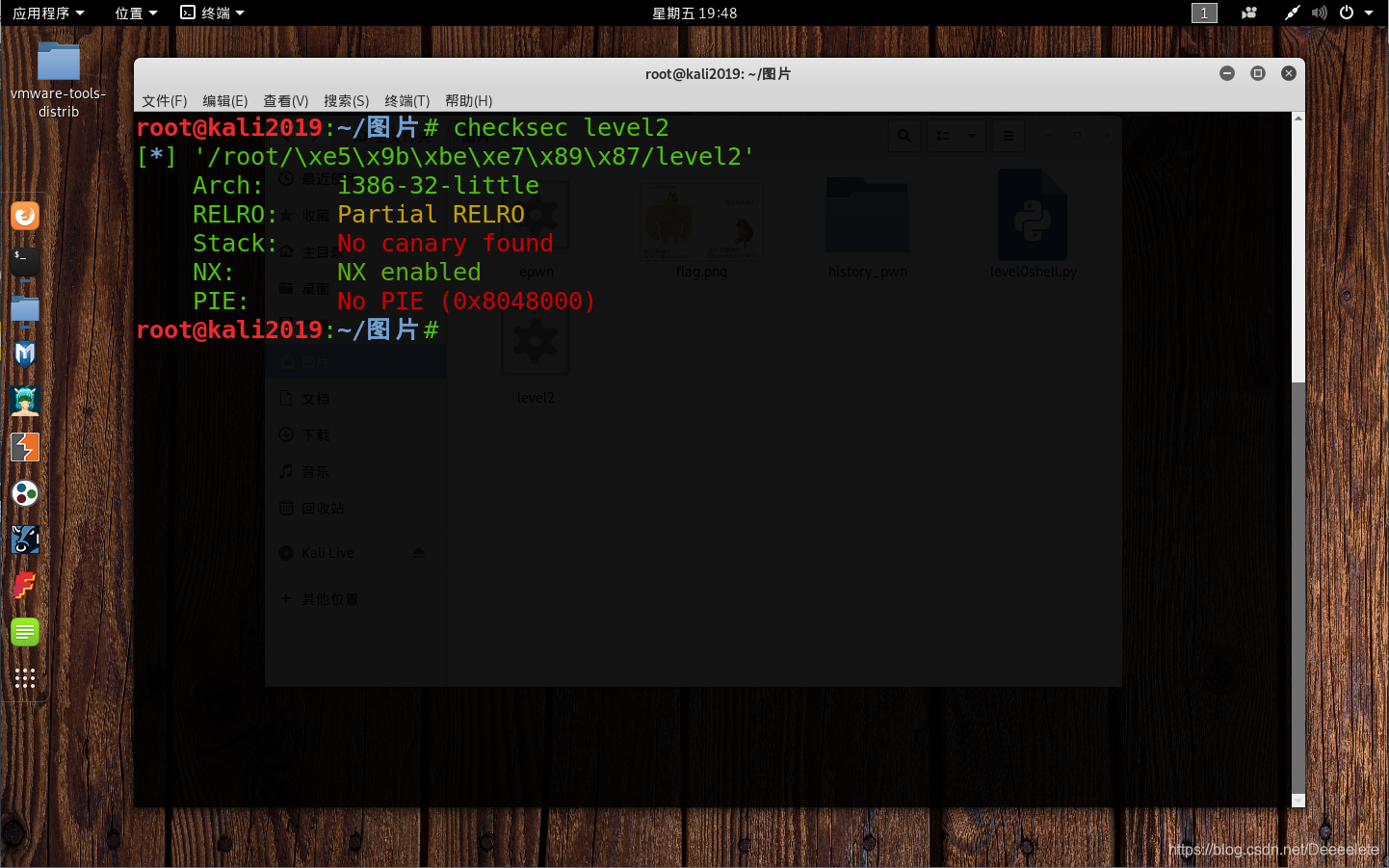Launch Firefox from the dock
Image resolution: width=1389 pixels, height=868 pixels.
tap(25, 215)
